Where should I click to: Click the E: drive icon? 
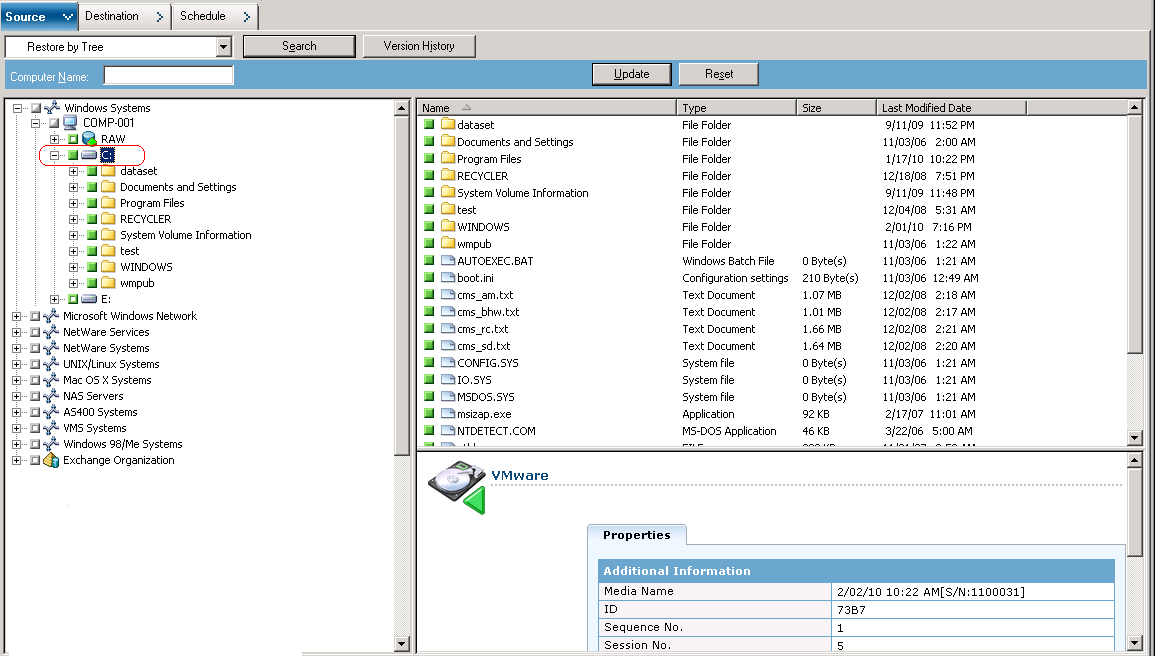[x=89, y=299]
